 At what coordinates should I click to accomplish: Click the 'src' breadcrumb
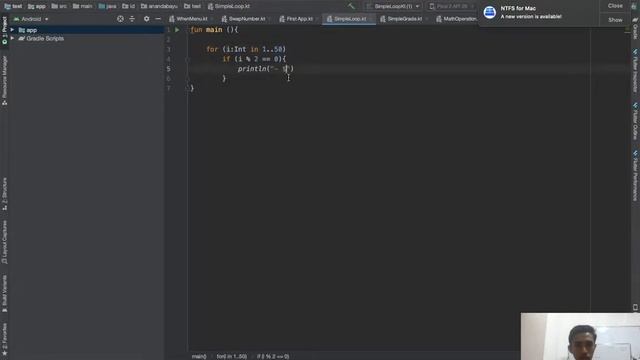tap(60, 7)
